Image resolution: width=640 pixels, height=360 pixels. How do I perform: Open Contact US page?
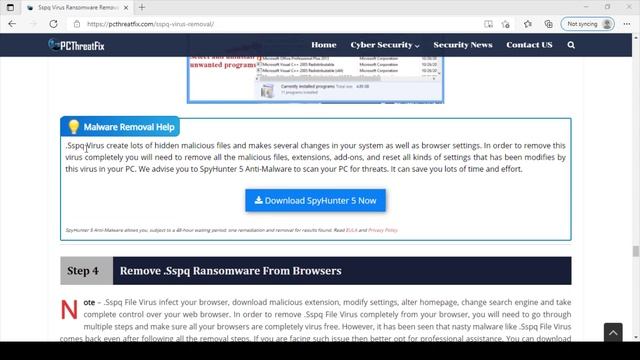529,45
